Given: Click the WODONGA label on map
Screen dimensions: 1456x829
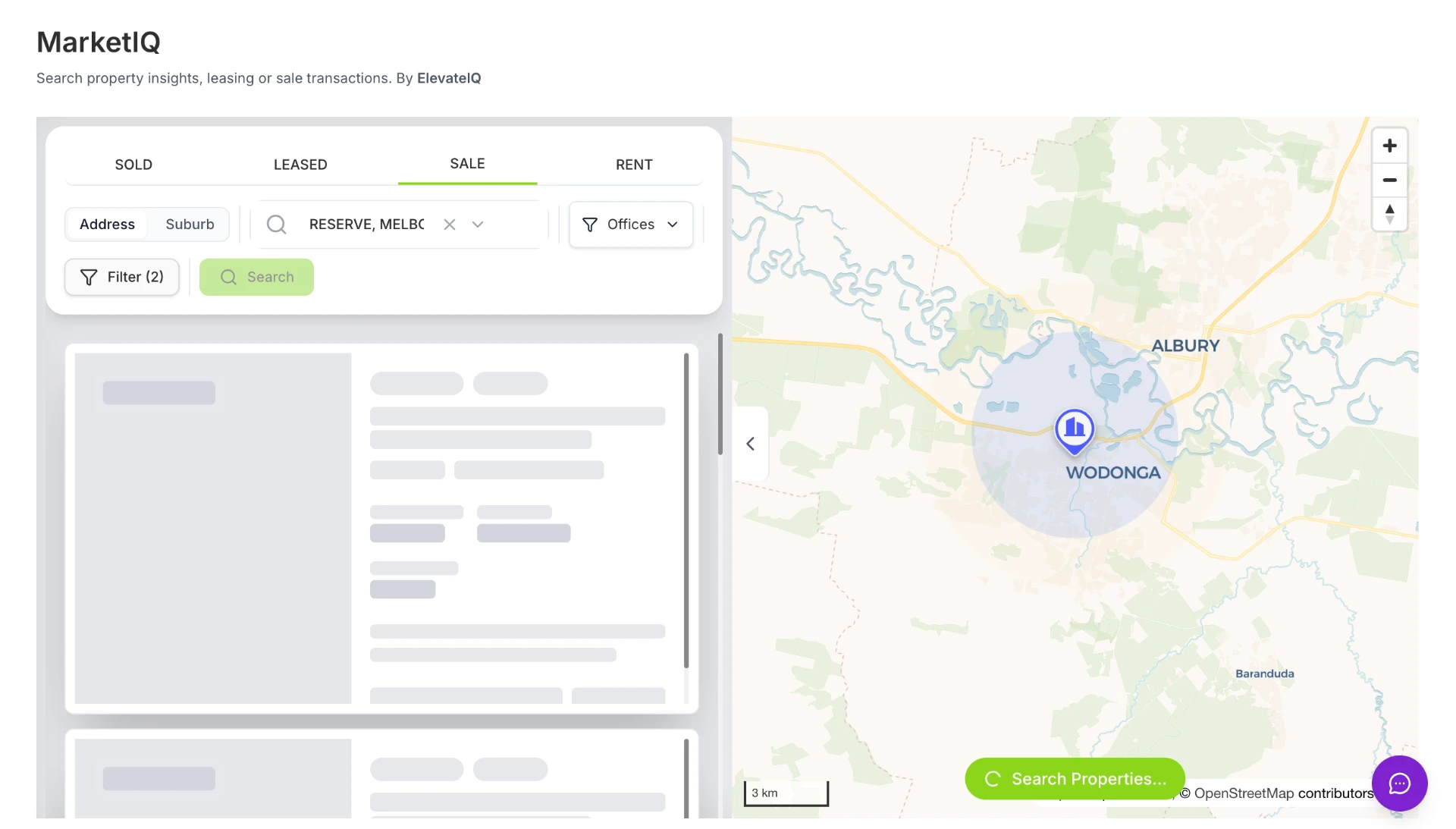Looking at the screenshot, I should click(x=1112, y=473).
